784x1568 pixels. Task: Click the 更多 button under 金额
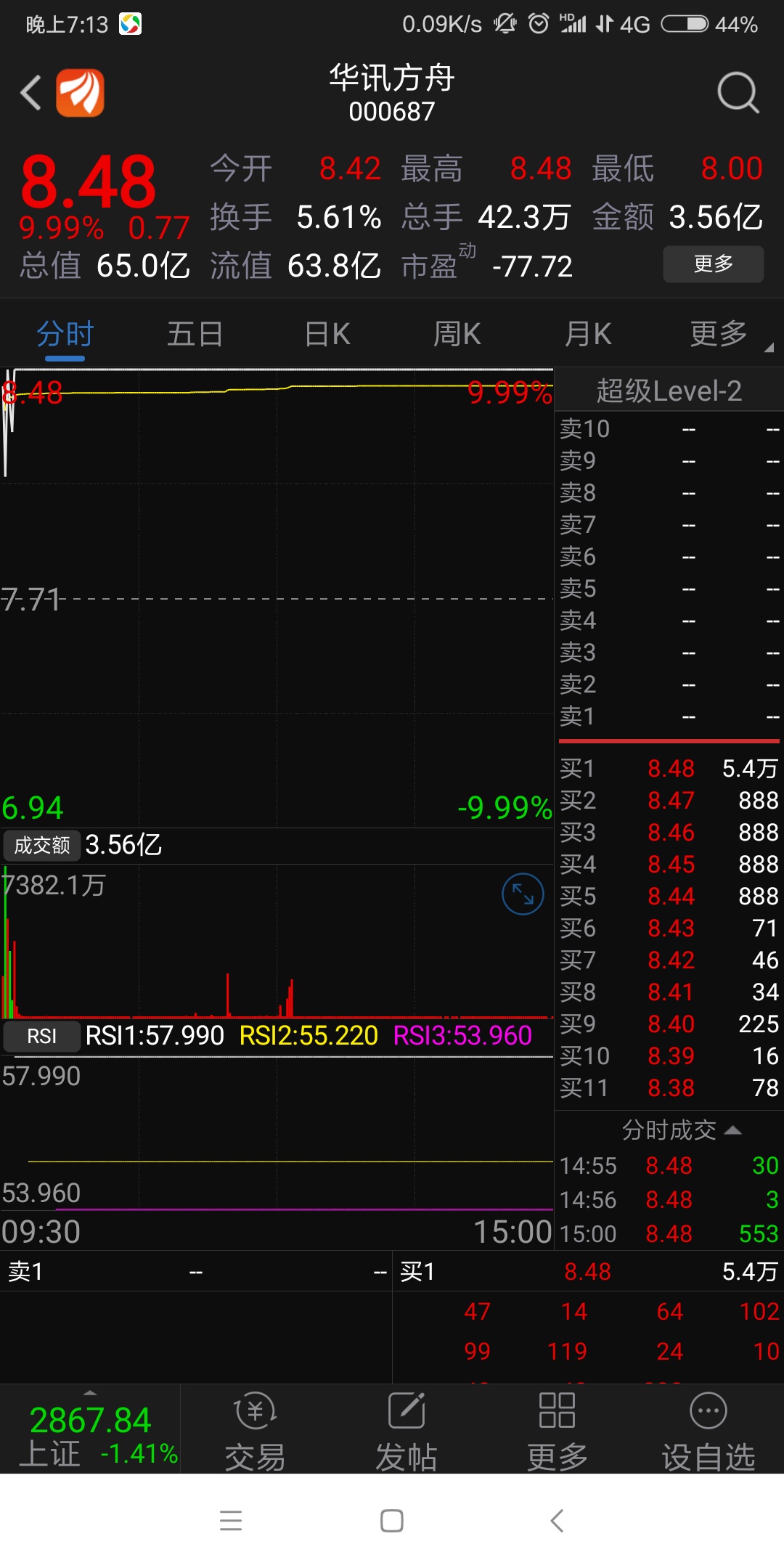[x=714, y=264]
